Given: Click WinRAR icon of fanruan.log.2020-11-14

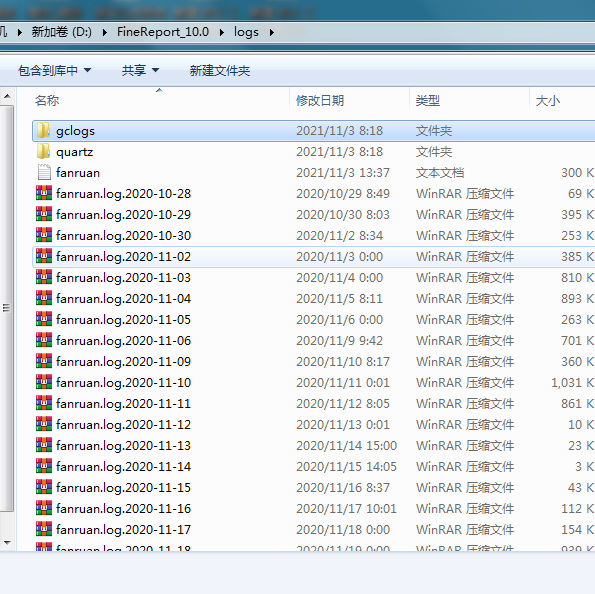Looking at the screenshot, I should point(44,466).
